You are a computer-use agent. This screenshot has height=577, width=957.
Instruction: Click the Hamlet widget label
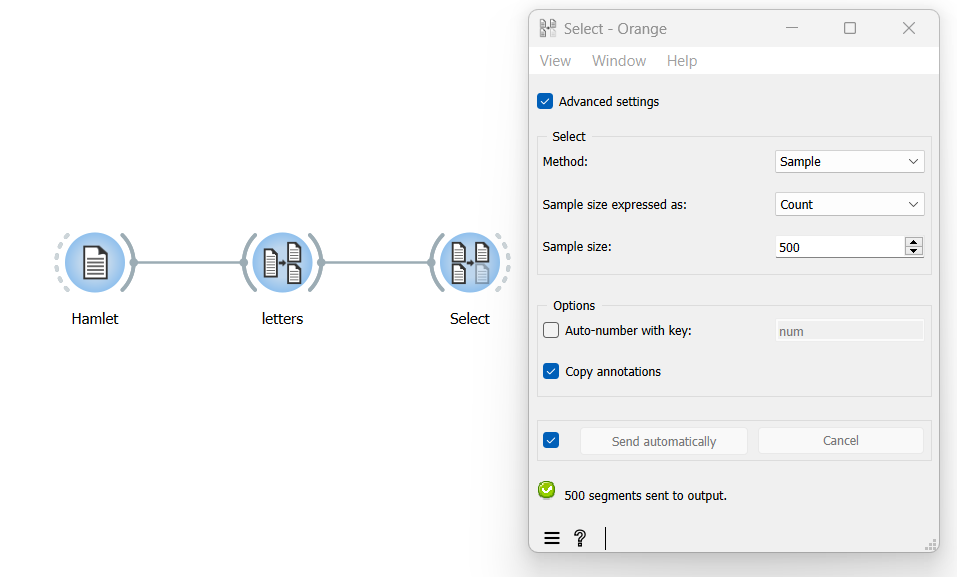(95, 319)
